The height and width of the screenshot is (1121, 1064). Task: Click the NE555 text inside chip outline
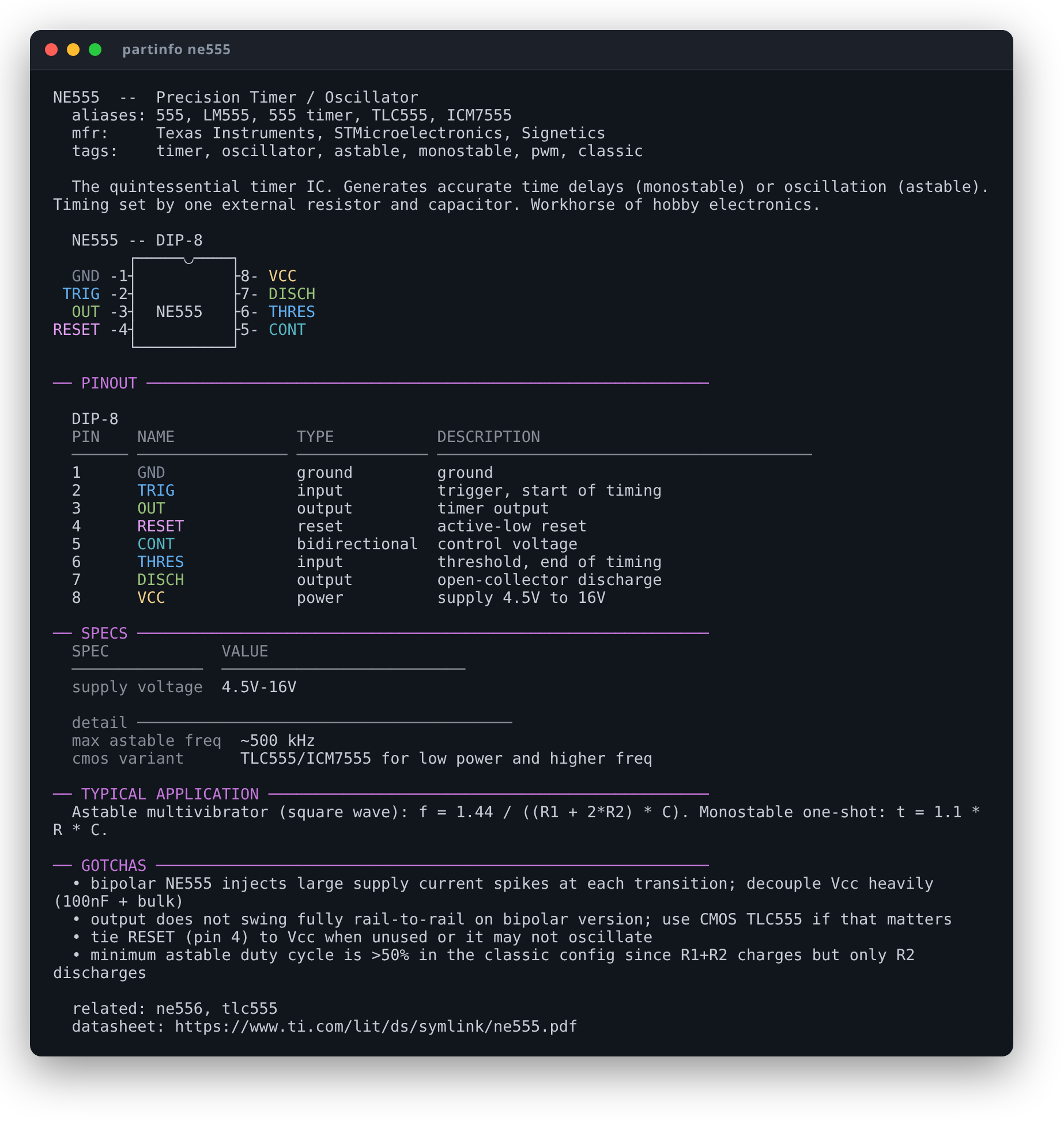click(179, 312)
